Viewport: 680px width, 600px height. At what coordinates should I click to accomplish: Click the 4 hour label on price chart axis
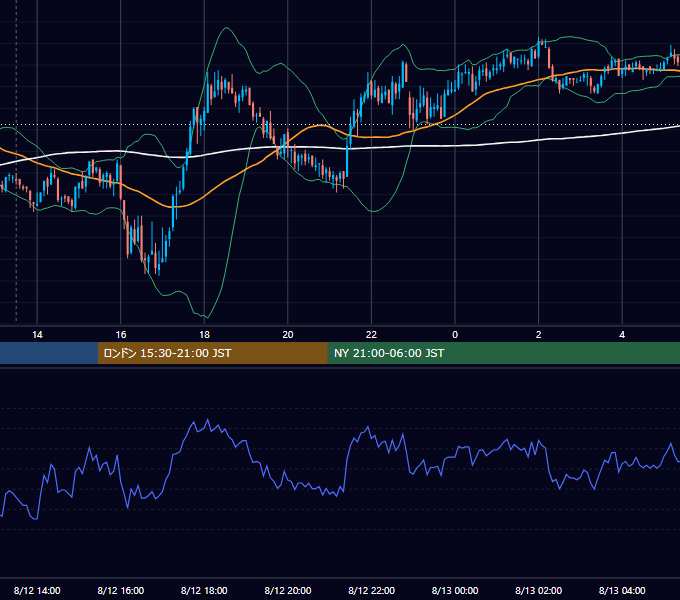[x=622, y=335]
